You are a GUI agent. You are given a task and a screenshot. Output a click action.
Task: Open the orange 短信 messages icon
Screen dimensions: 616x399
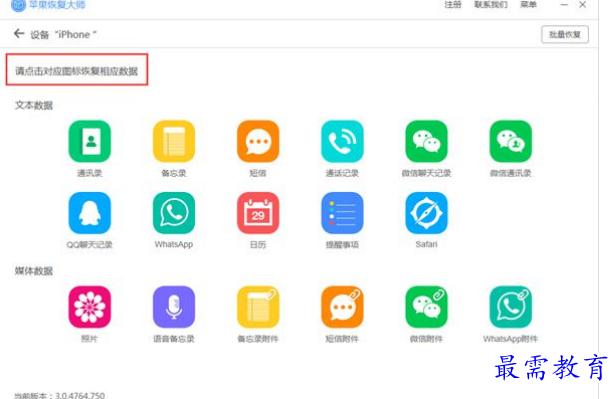pyautogui.click(x=258, y=141)
